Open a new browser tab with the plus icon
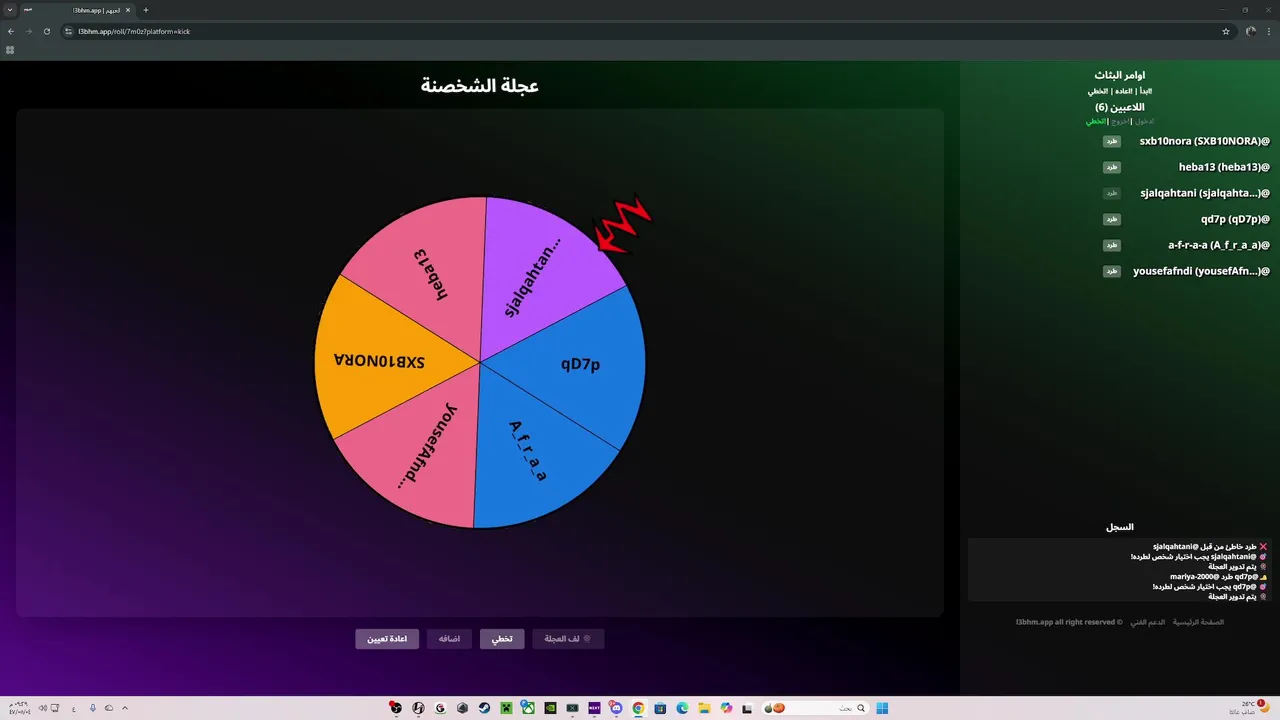Viewport: 1280px width, 720px height. [145, 10]
